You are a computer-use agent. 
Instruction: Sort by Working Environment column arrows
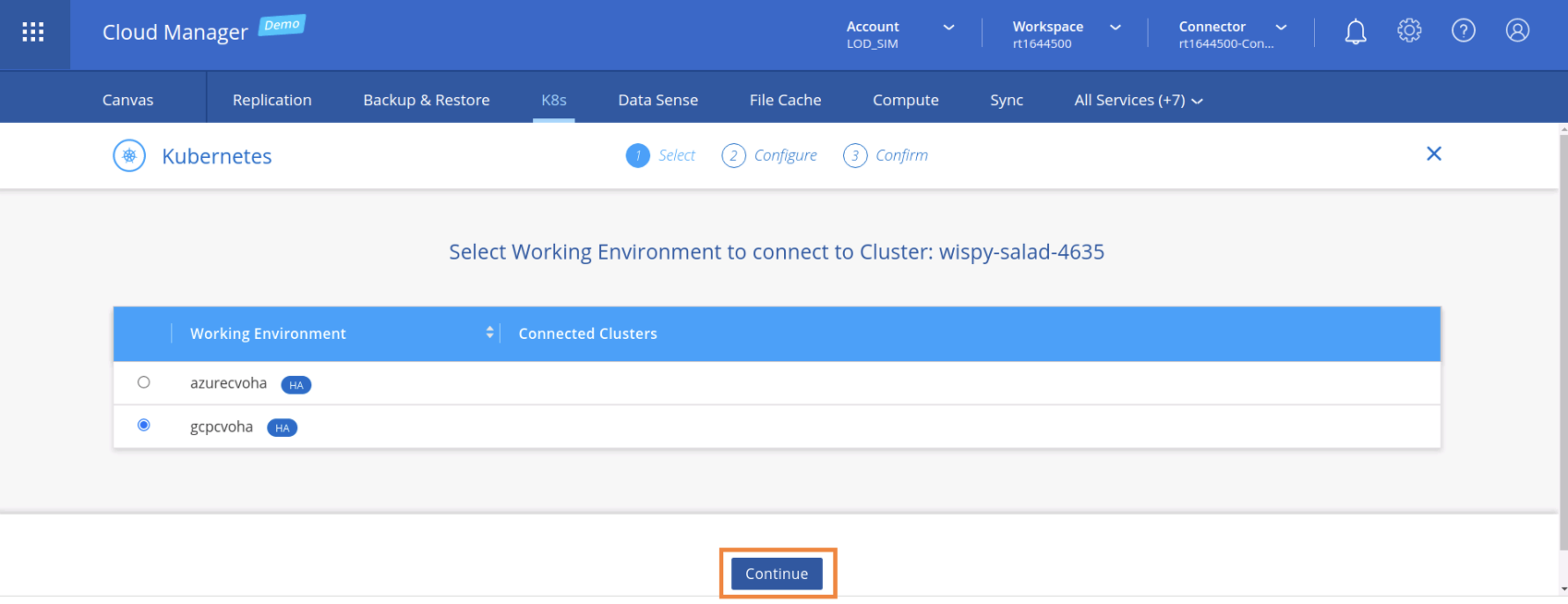489,332
